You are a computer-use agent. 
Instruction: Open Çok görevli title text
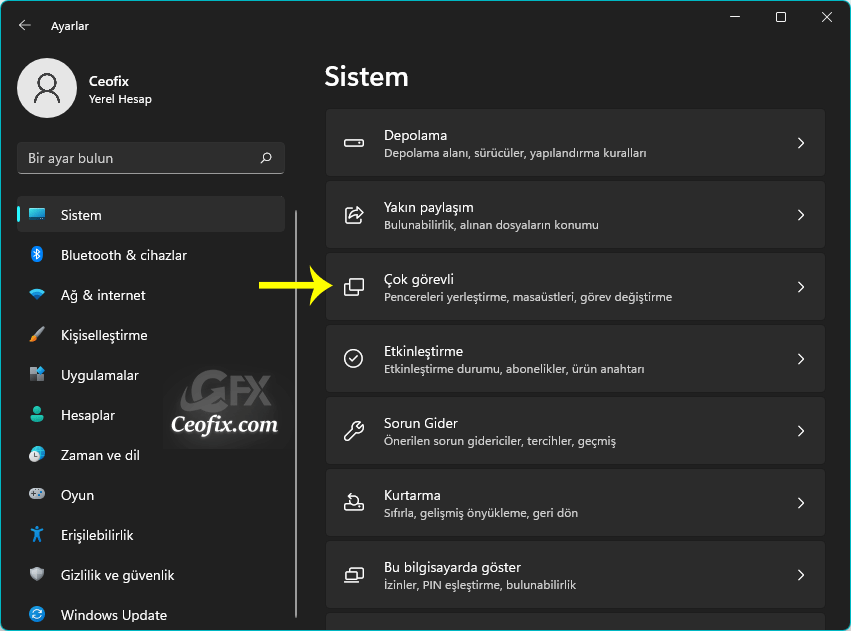pyautogui.click(x=418, y=279)
